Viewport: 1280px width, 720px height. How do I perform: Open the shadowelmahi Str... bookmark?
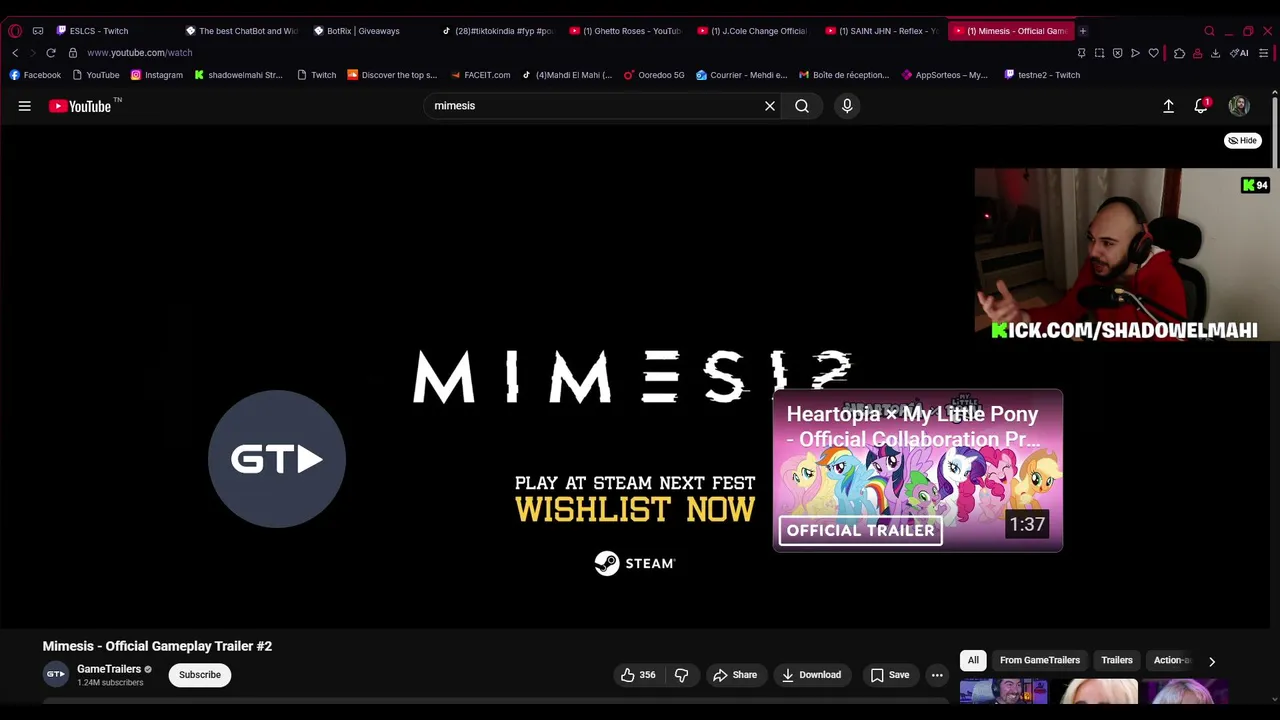tap(238, 75)
